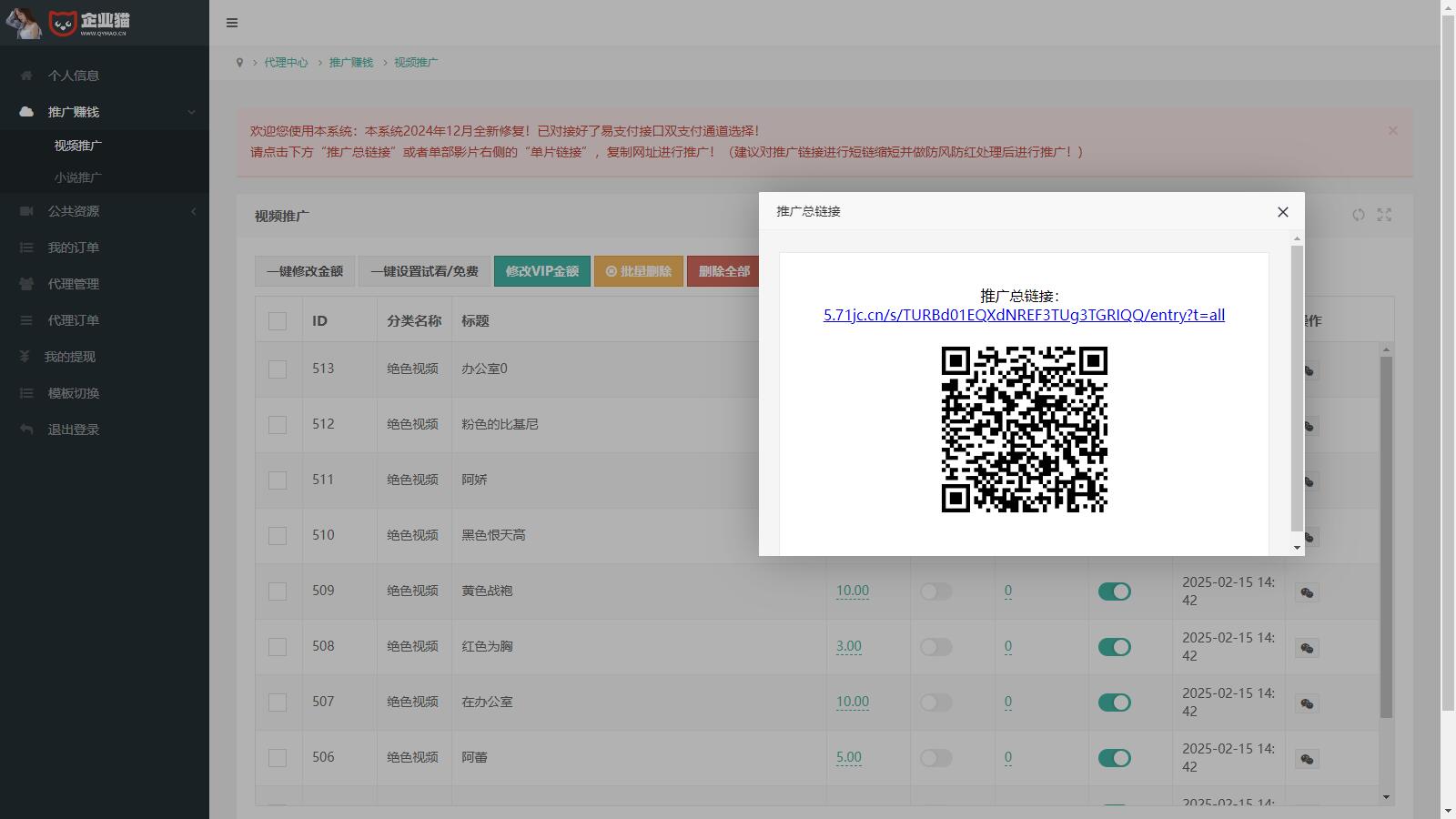Click the fullscreen expand icon in panel header
1456x819 pixels.
pos(1384,215)
